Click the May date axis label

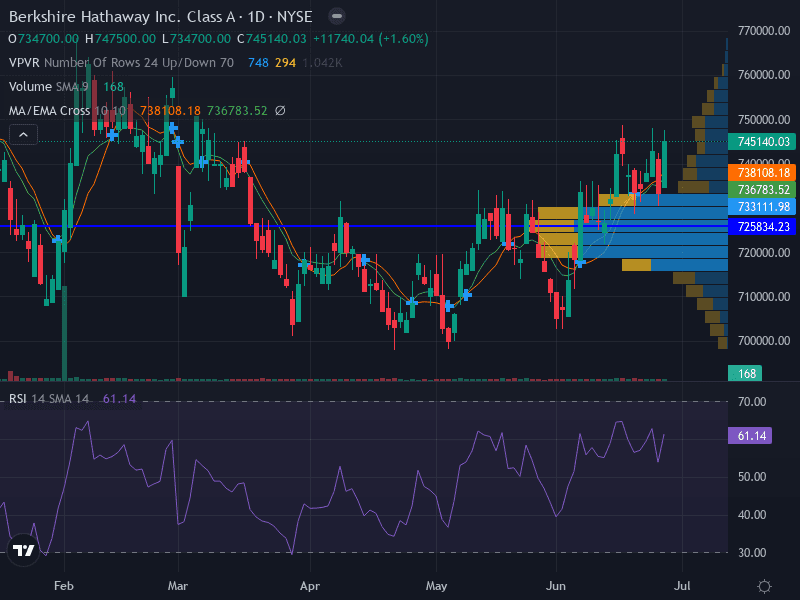[436, 586]
